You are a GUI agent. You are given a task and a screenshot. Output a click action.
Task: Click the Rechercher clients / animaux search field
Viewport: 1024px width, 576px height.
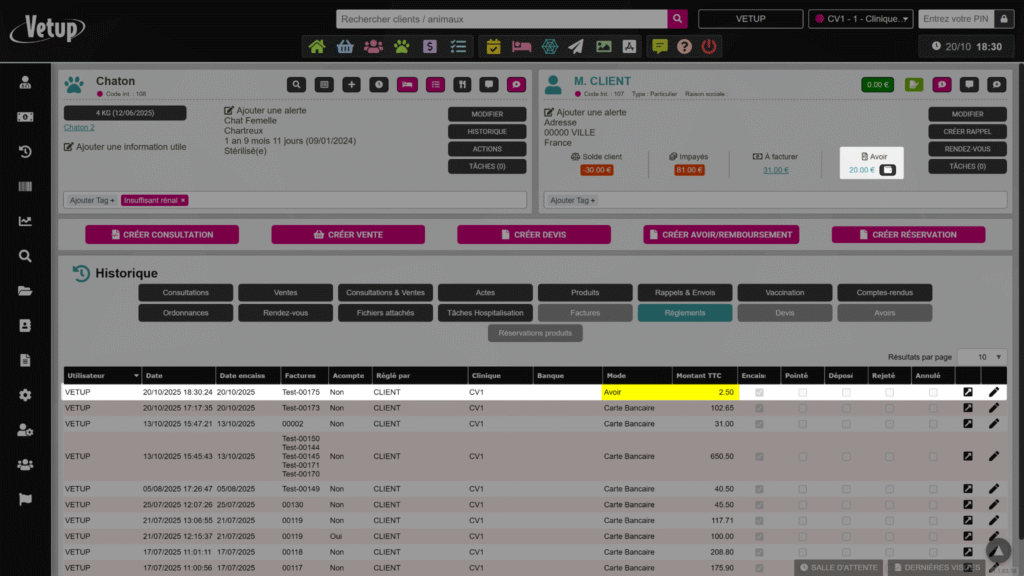click(x=502, y=19)
